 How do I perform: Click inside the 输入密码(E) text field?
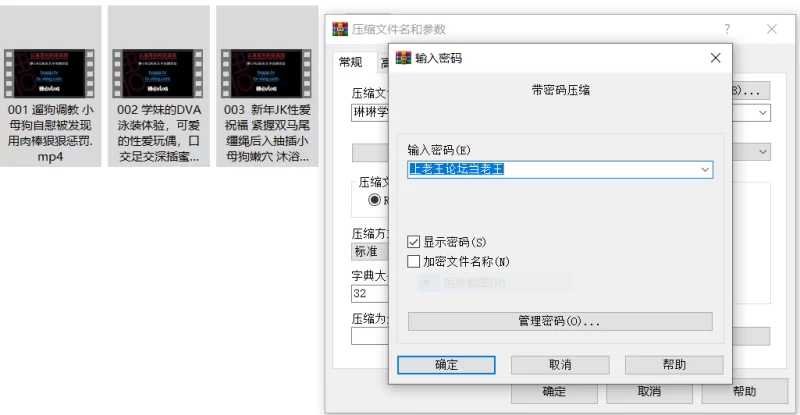[553, 169]
